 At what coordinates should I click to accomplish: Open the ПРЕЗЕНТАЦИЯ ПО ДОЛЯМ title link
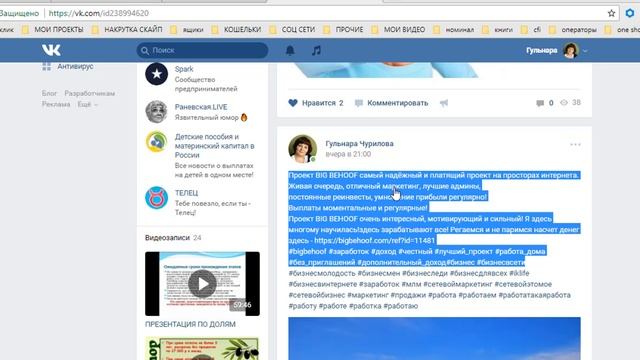190,324
